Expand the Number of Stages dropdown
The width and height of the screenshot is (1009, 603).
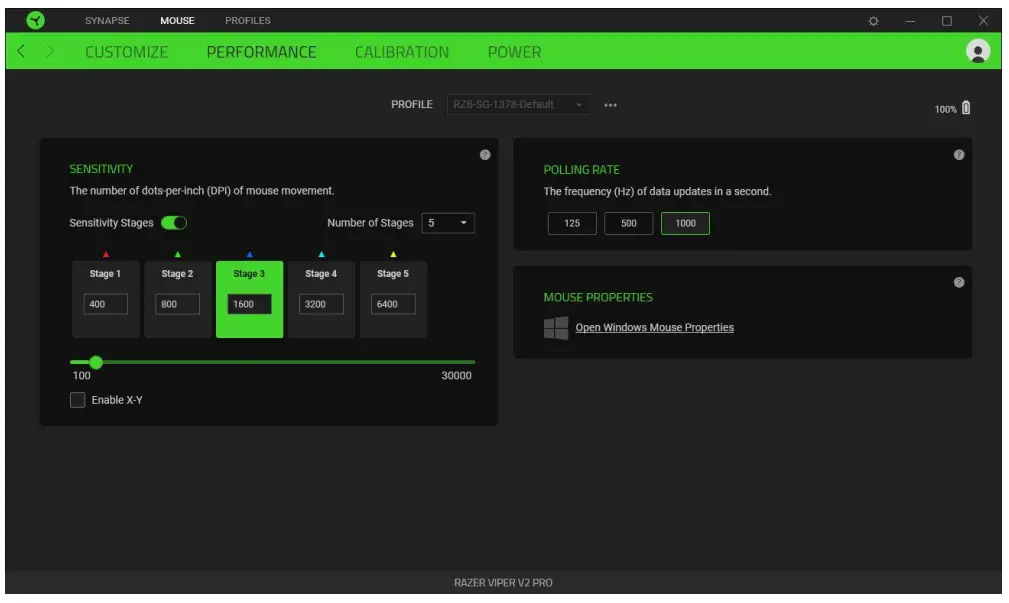(448, 223)
